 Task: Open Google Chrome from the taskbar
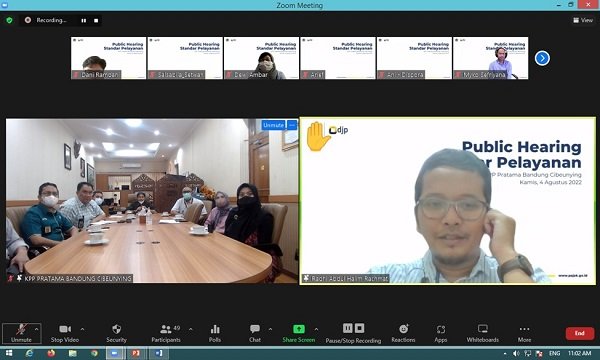click(94, 353)
